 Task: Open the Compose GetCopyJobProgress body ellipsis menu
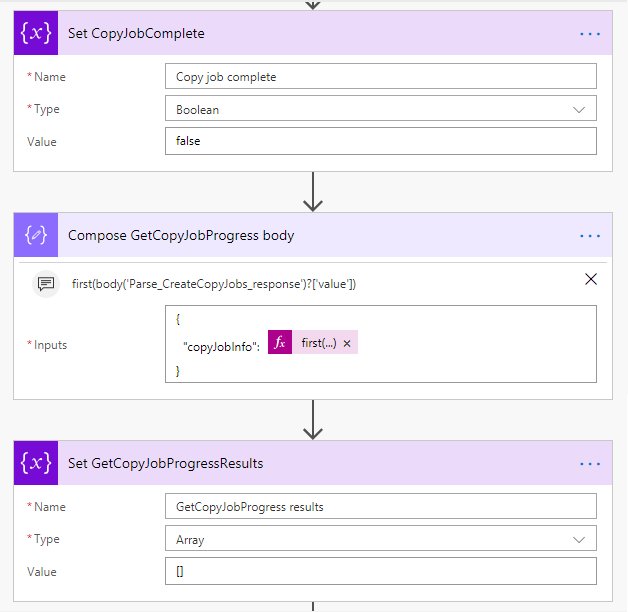point(590,236)
